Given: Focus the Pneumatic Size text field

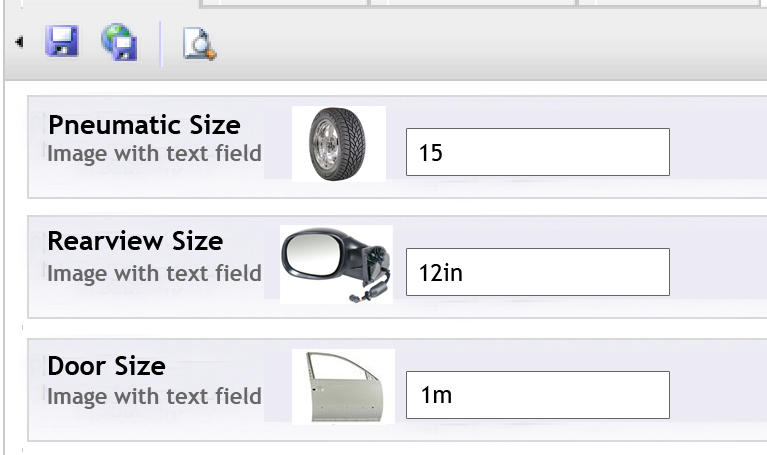Looking at the screenshot, I should [x=537, y=152].
